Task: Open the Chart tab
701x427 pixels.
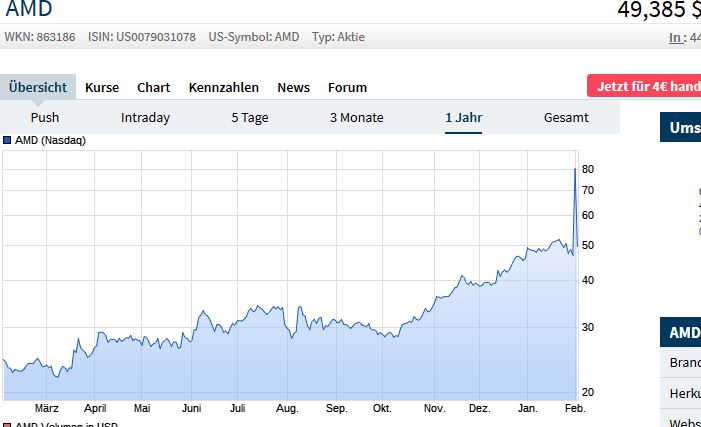Action: (x=153, y=87)
